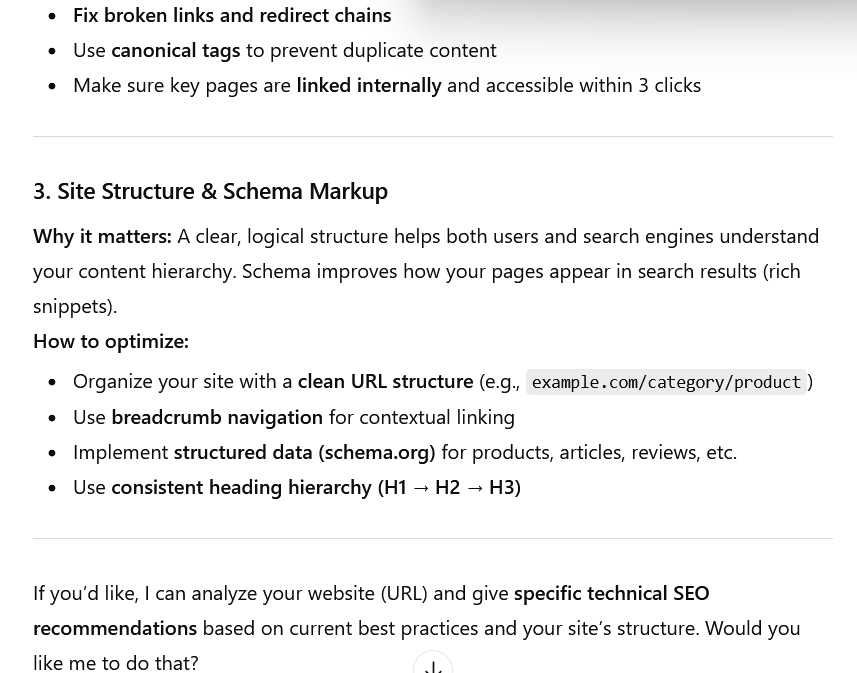
Task: Click the "3. Site Structure & Schema Markup" heading
Action: pyautogui.click(x=210, y=191)
